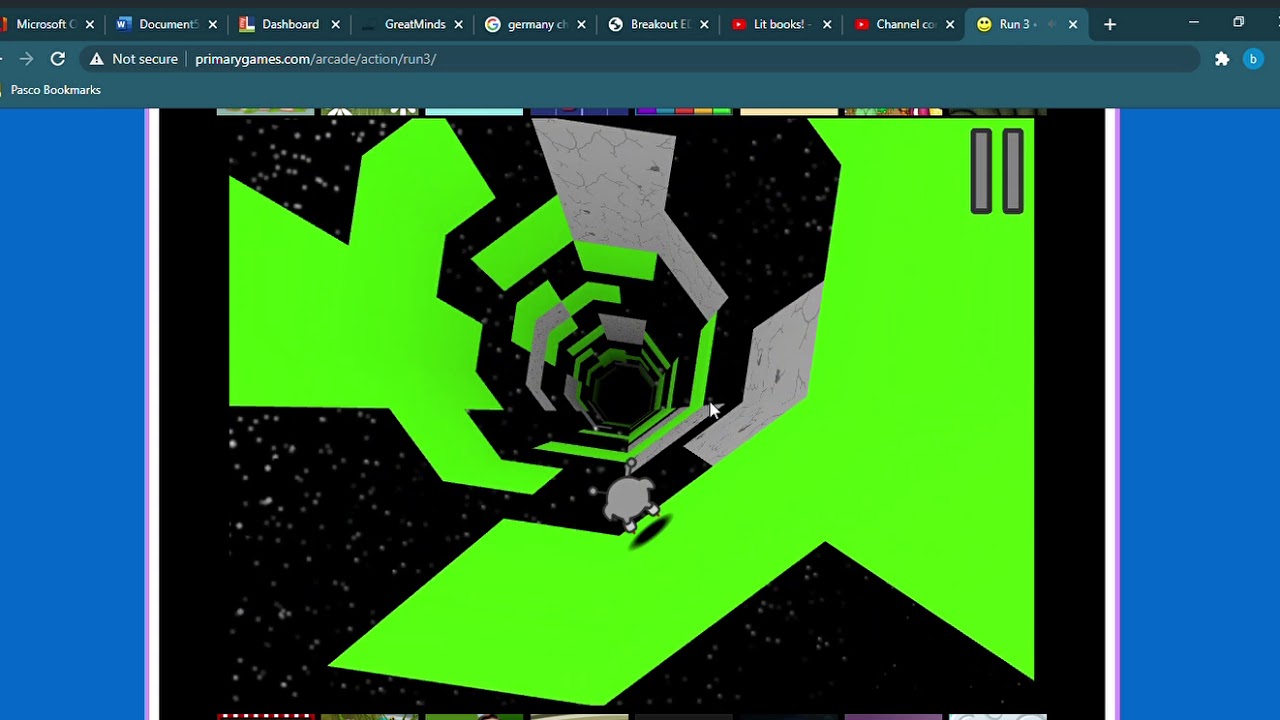Close the Lit books! tab

827,24
